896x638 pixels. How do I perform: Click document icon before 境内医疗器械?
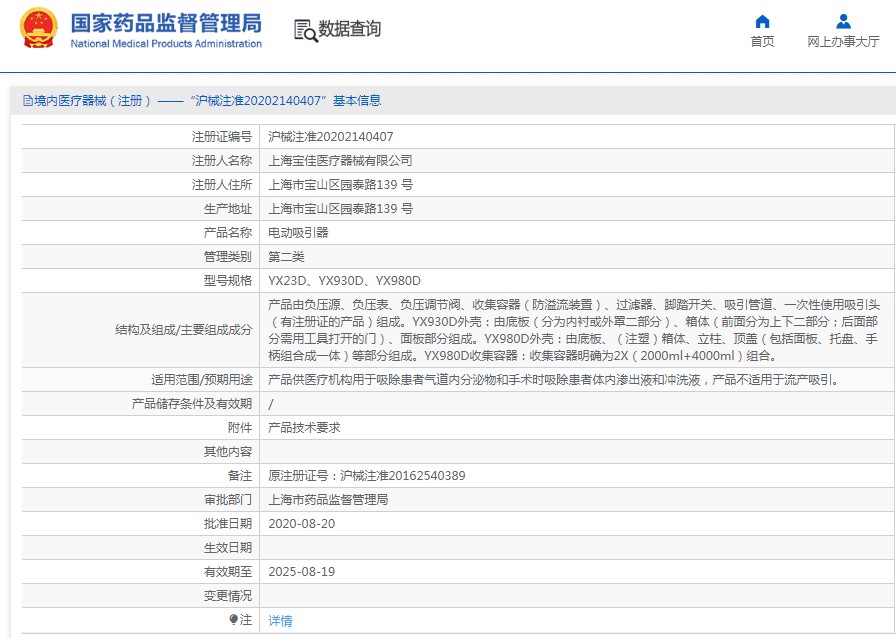coord(27,101)
